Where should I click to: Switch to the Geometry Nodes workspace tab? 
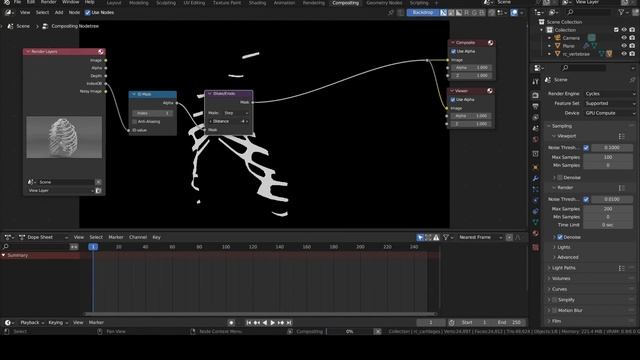click(384, 3)
